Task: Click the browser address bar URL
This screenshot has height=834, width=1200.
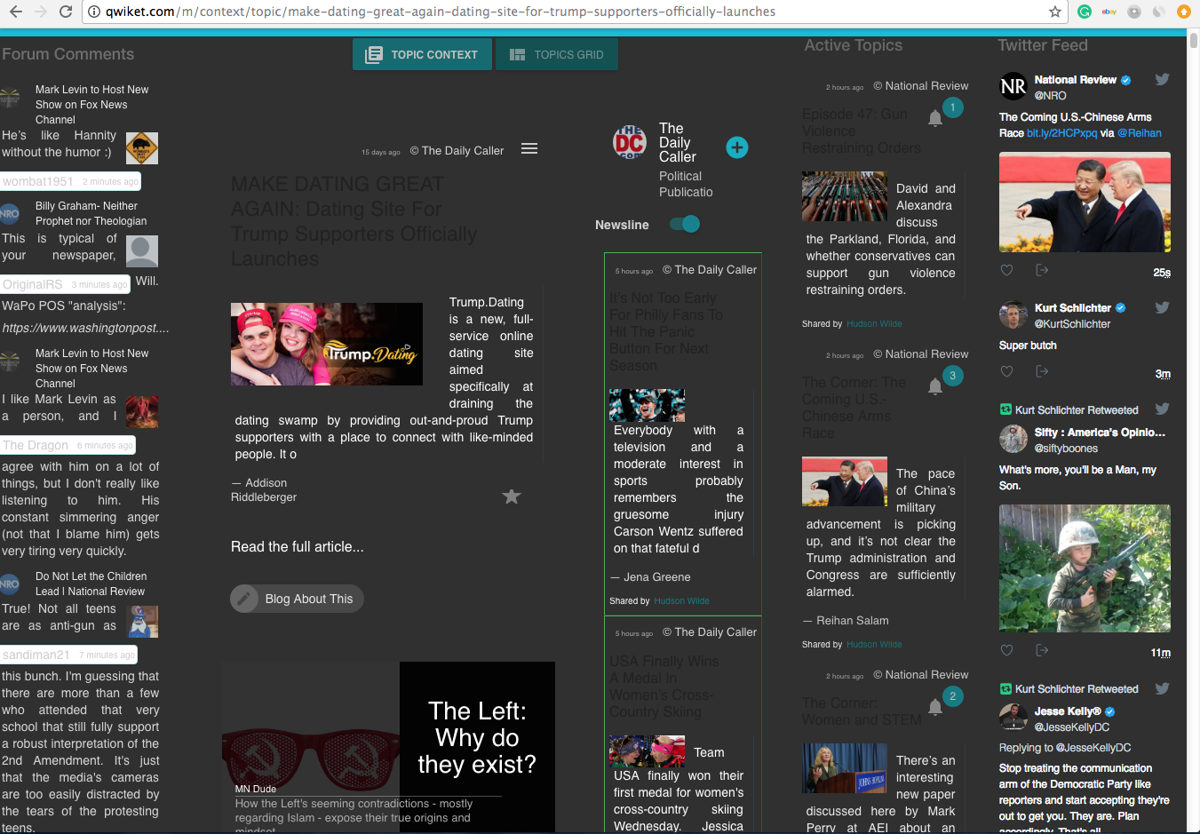Action: coord(440,12)
